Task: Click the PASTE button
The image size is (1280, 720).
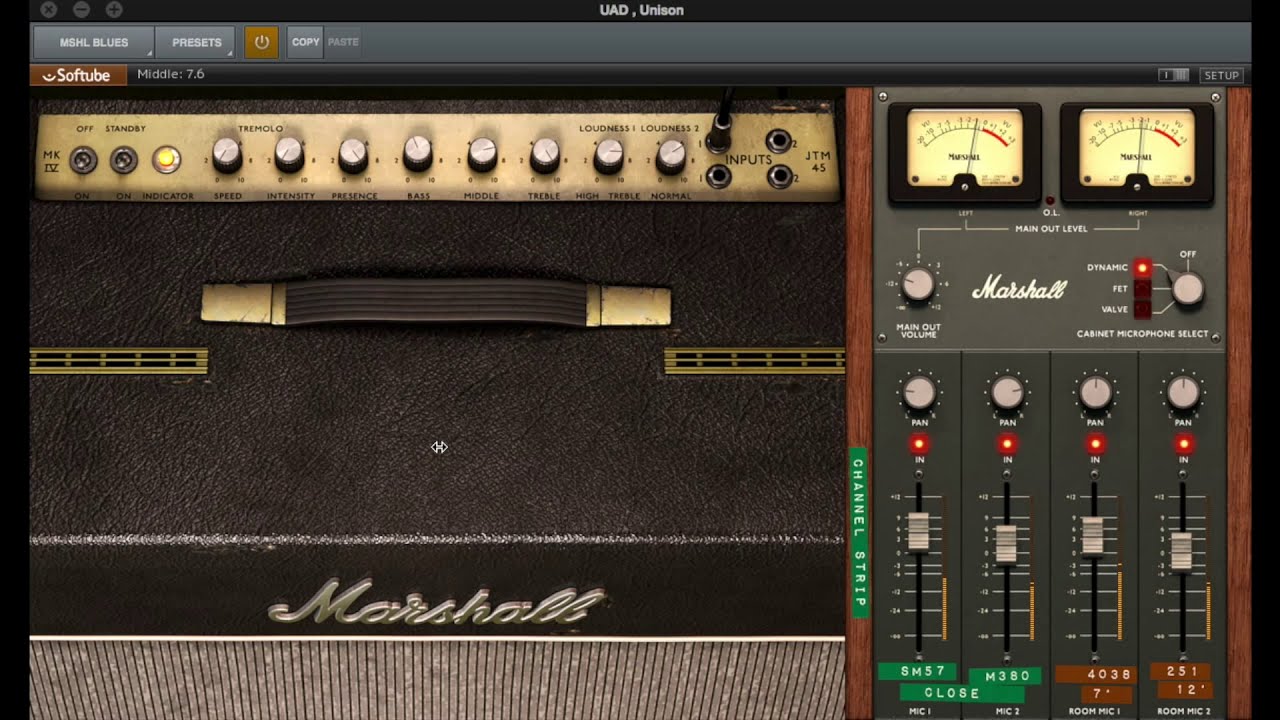Action: (343, 42)
